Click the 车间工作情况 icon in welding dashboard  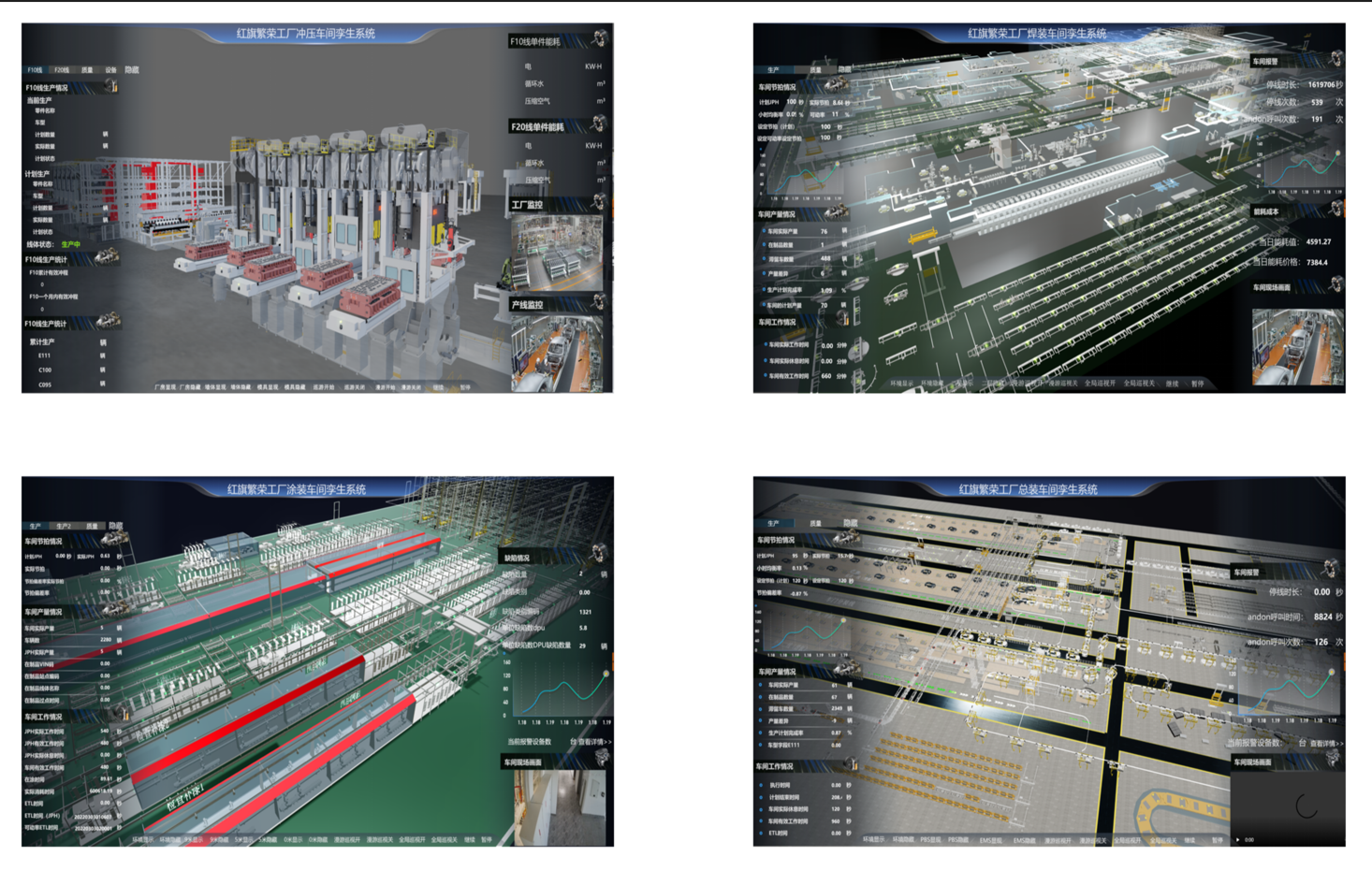pos(841,320)
